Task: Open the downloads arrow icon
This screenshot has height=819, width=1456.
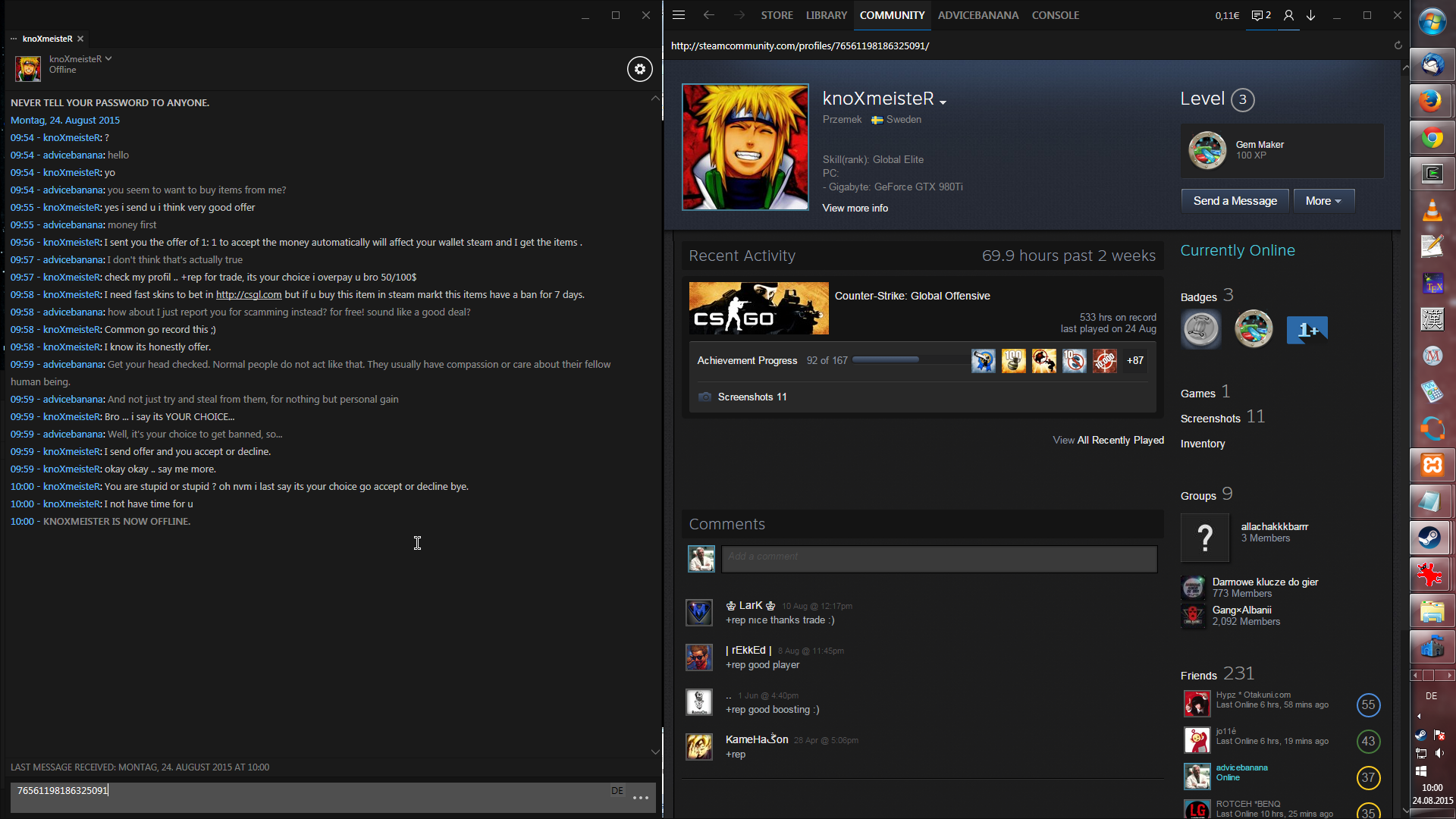Action: pyautogui.click(x=1310, y=15)
